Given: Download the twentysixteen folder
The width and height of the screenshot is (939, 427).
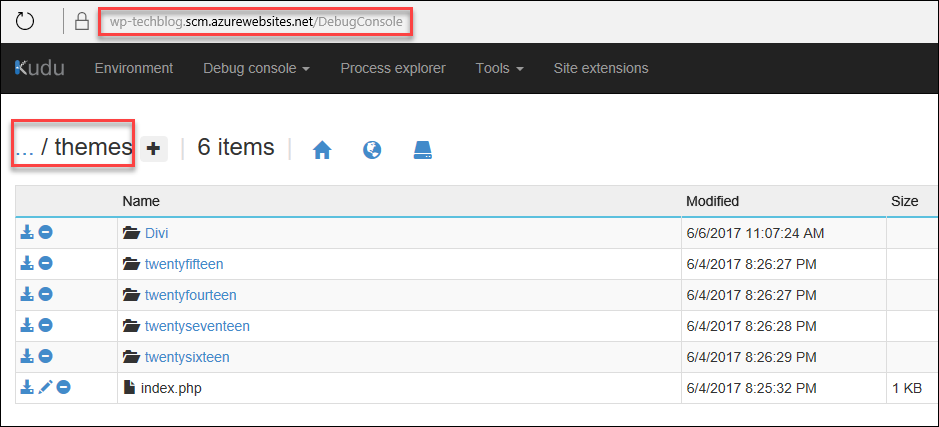Looking at the screenshot, I should click(27, 356).
